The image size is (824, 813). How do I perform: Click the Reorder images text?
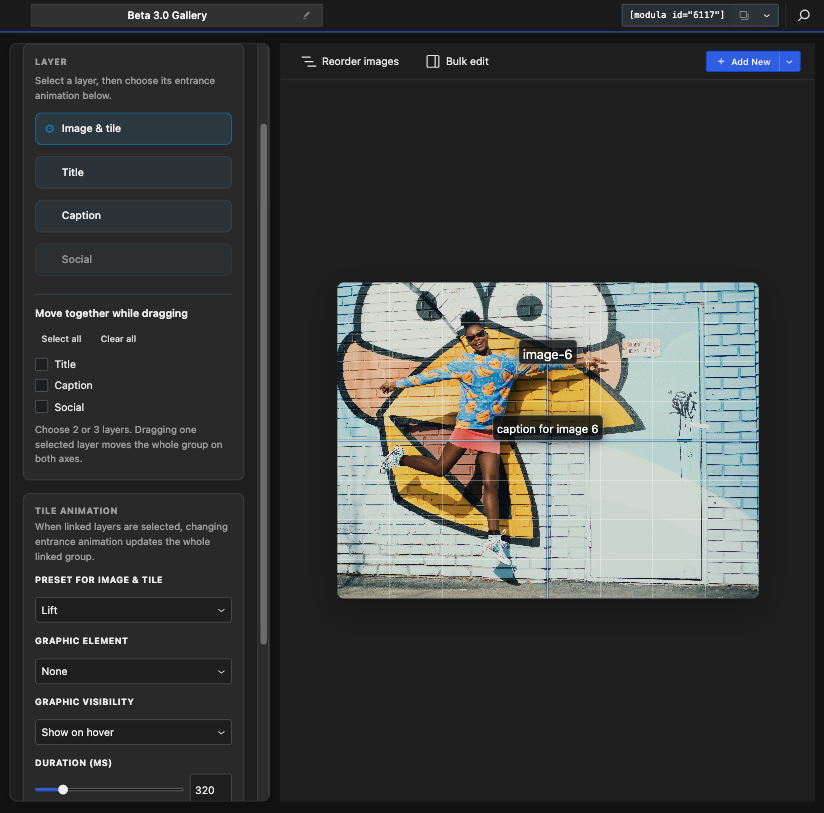(360, 61)
